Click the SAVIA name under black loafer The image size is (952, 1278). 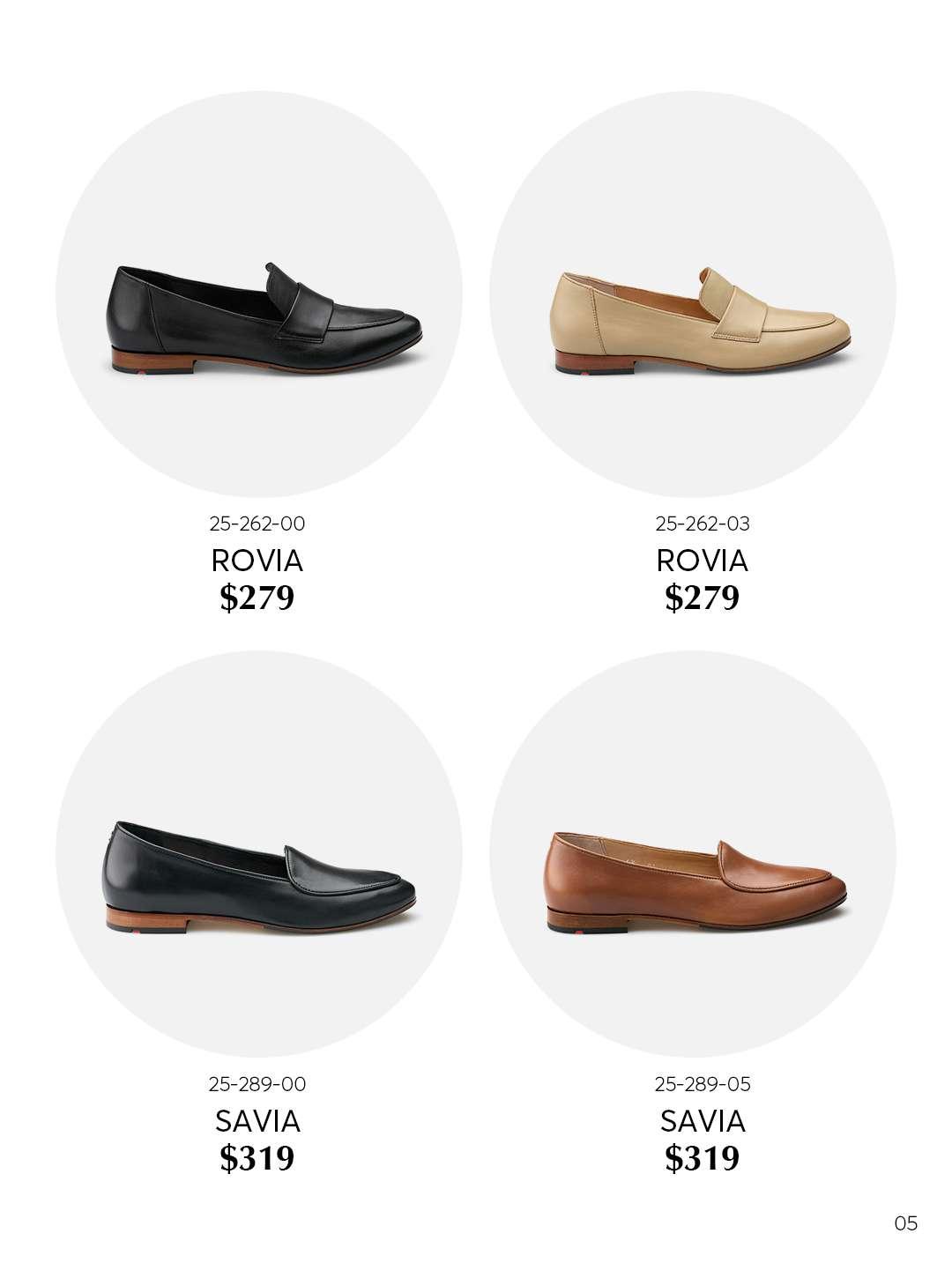257,1121
